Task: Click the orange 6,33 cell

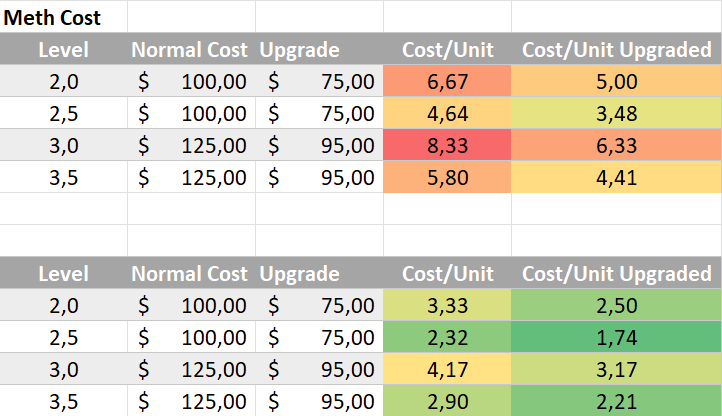Action: (616, 145)
